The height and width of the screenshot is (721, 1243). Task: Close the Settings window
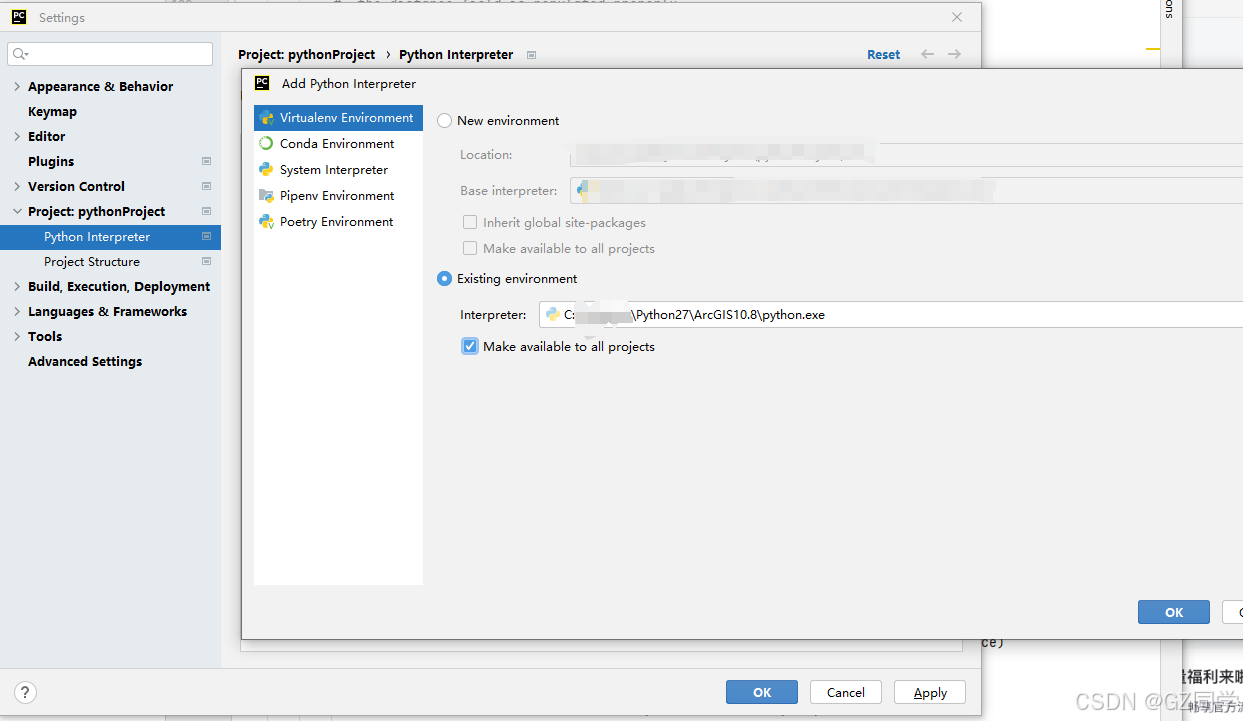[957, 17]
